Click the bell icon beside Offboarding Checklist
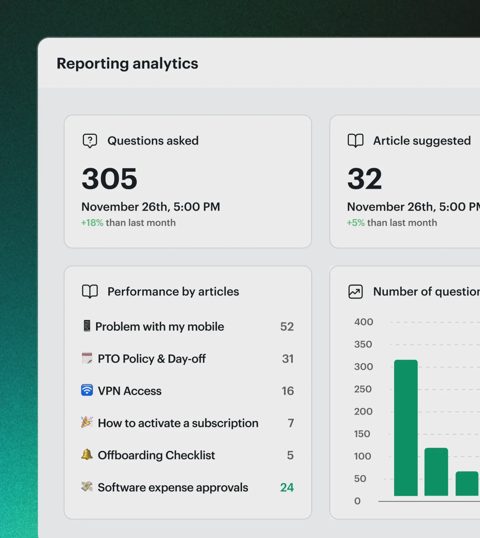The width and height of the screenshot is (480, 538). 87,455
